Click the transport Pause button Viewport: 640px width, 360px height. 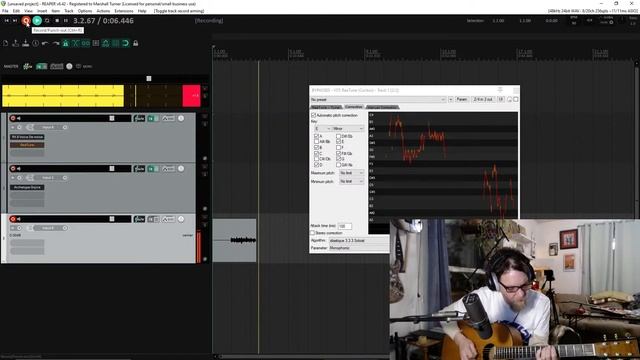66,20
